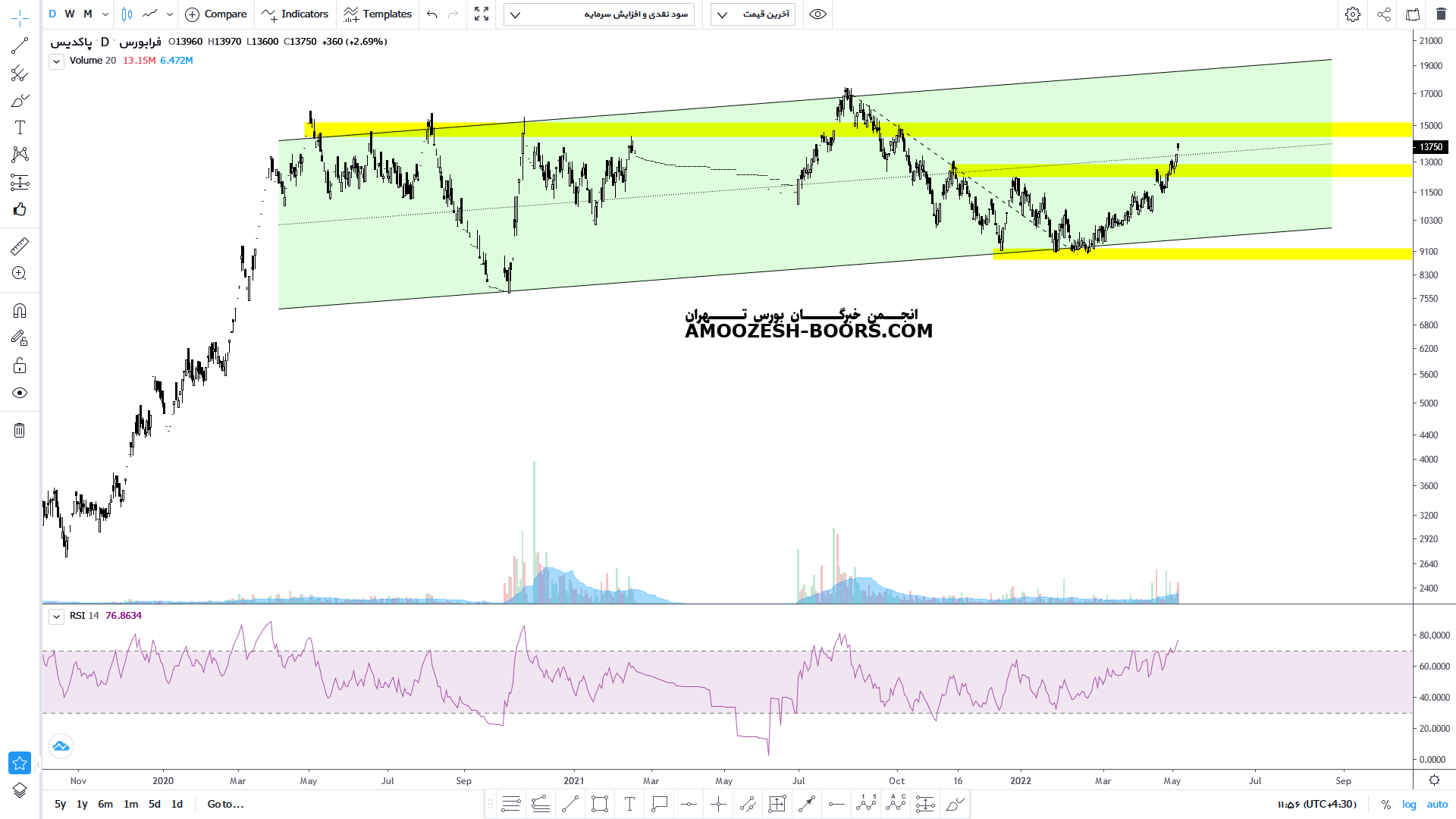Click the trash icon in left sidebar
This screenshot has width=1456, height=819.
coord(20,431)
